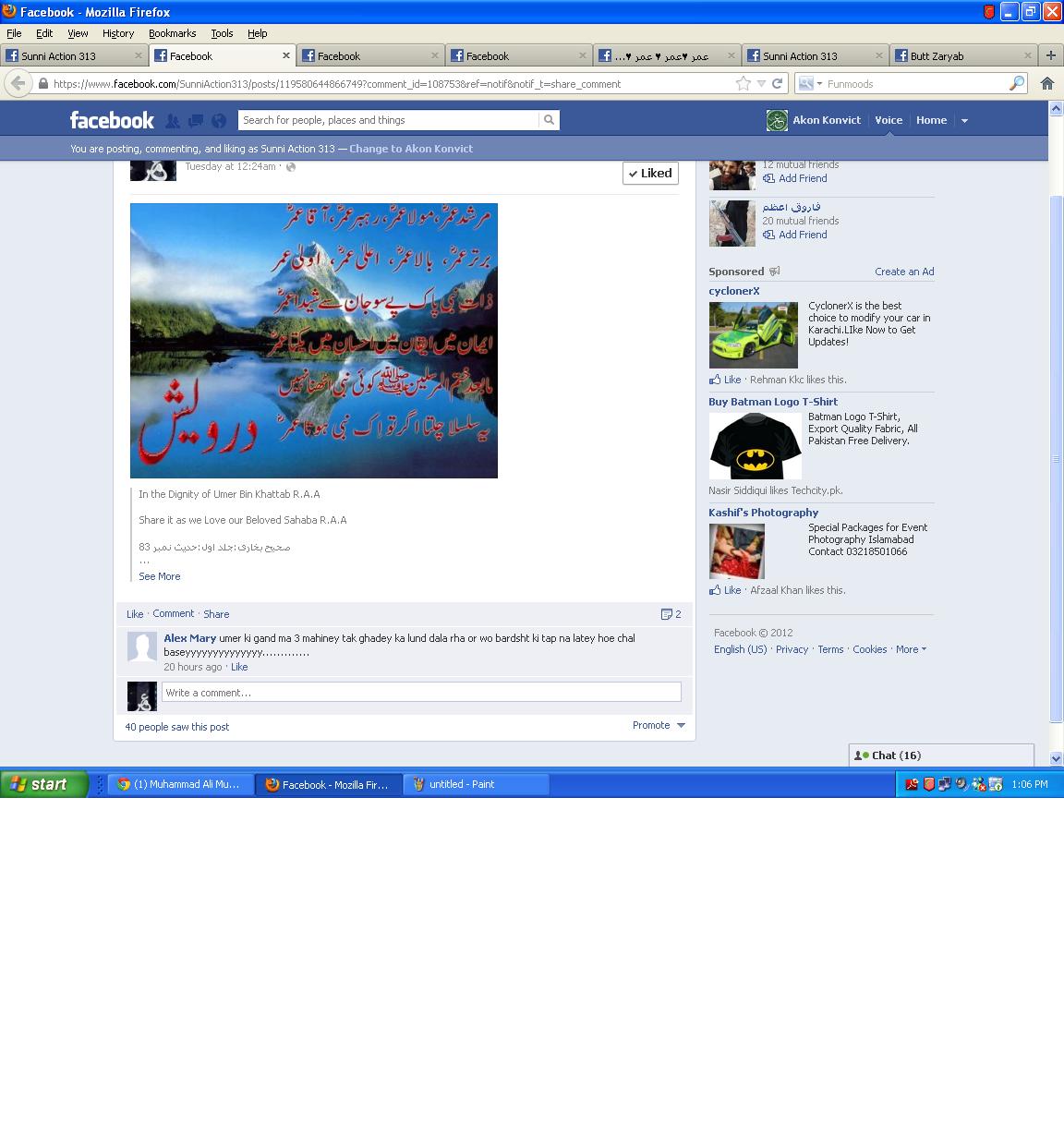Reload the page with the refresh icon

point(777,83)
